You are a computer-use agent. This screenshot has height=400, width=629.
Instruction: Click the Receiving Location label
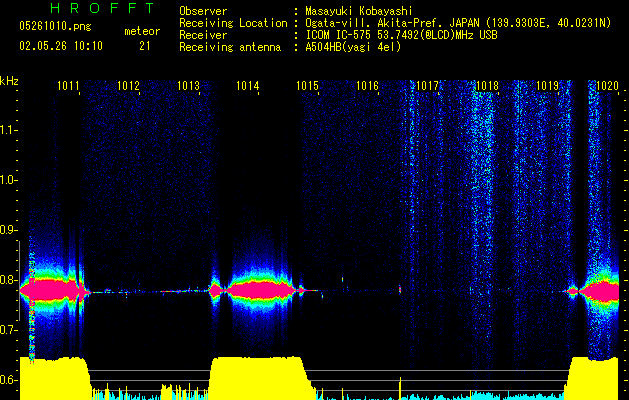pyautogui.click(x=233, y=23)
